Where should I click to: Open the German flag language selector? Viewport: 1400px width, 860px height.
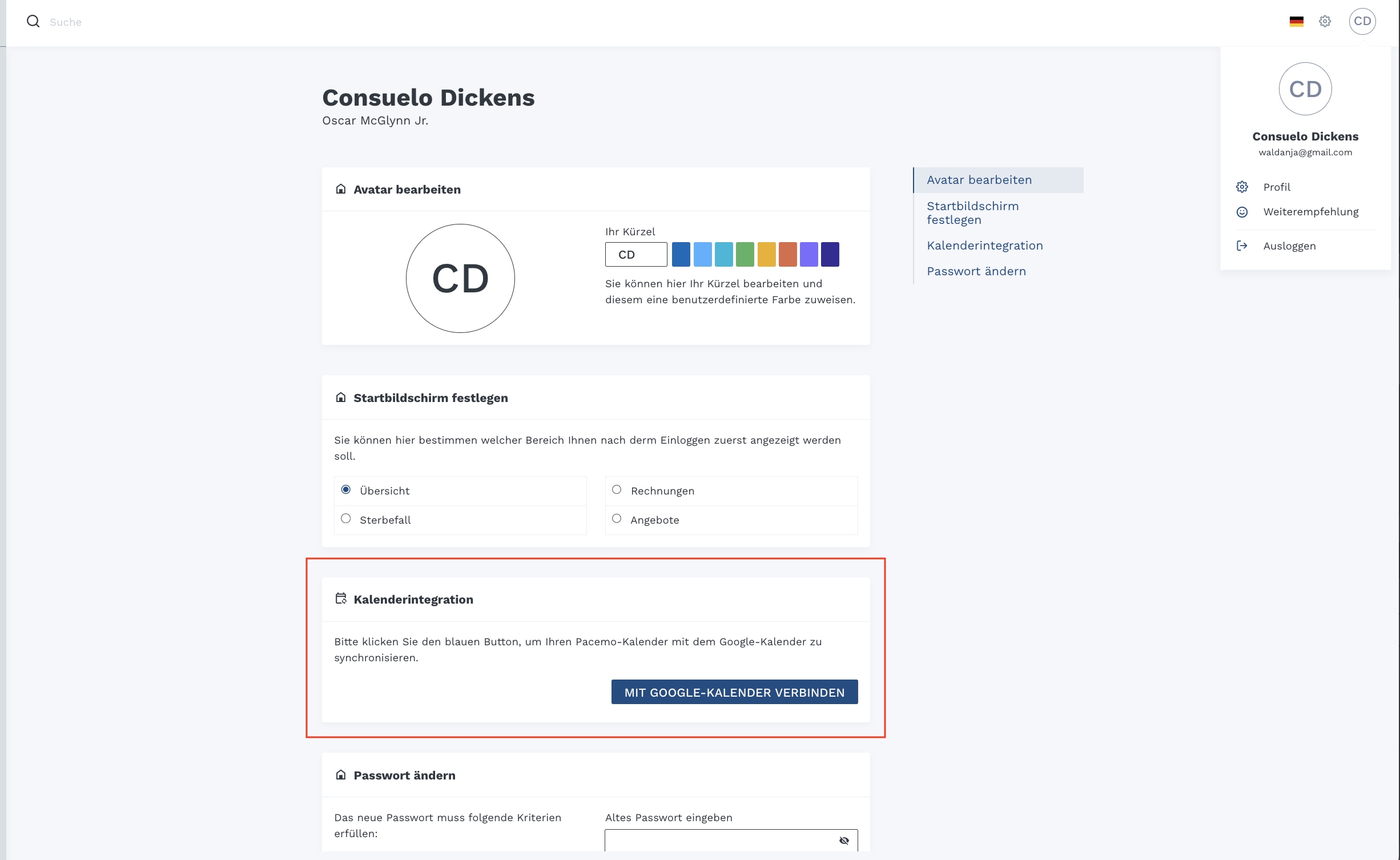(1296, 22)
